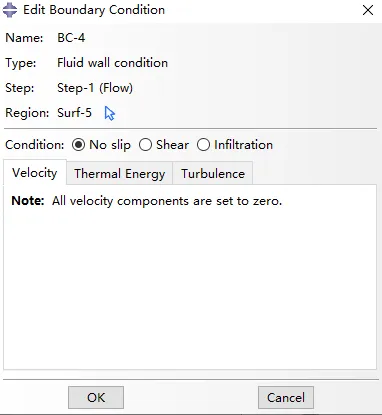Select the No slip condition

(x=78, y=145)
